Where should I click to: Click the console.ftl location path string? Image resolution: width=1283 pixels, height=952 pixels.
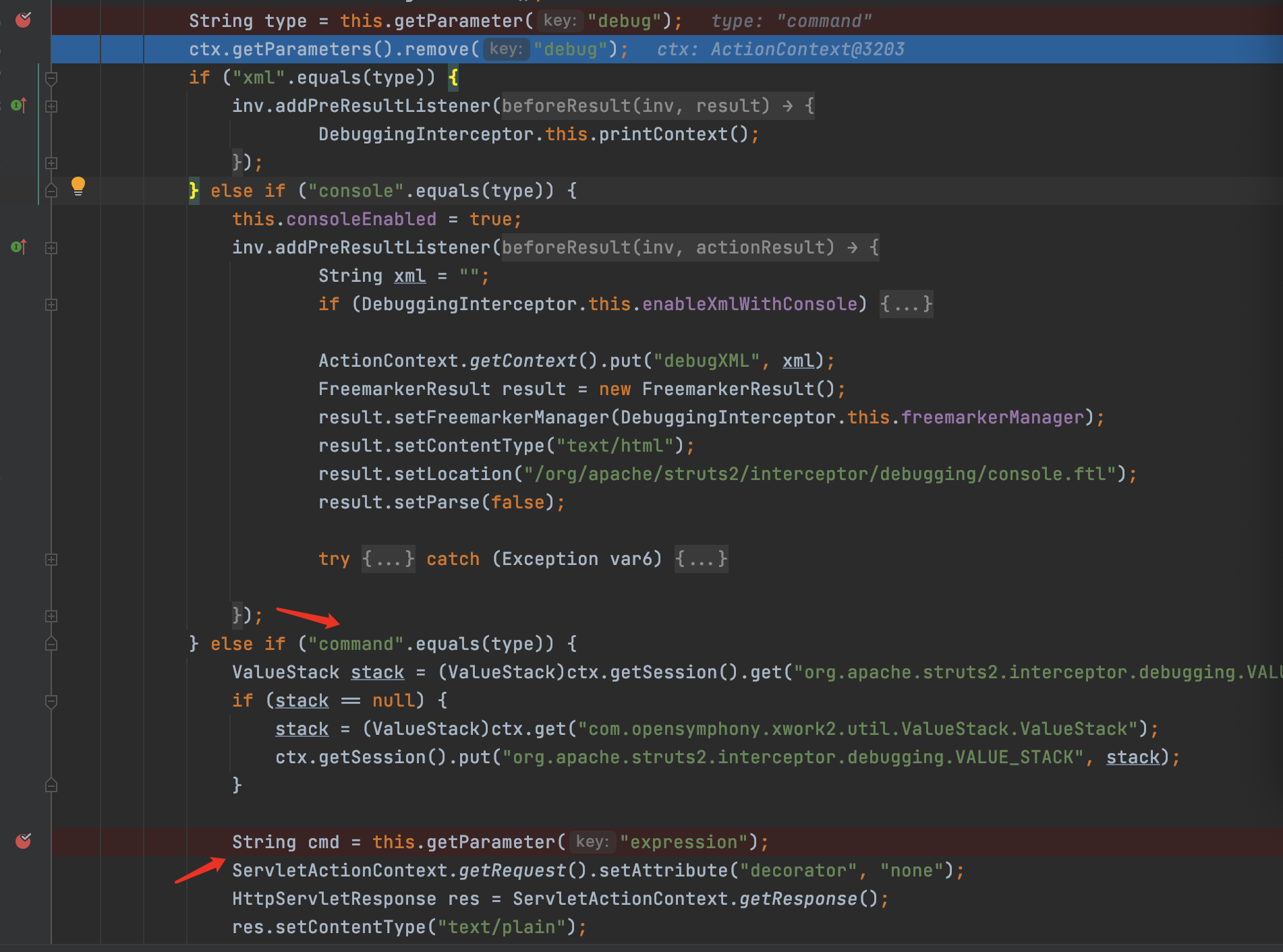(820, 474)
